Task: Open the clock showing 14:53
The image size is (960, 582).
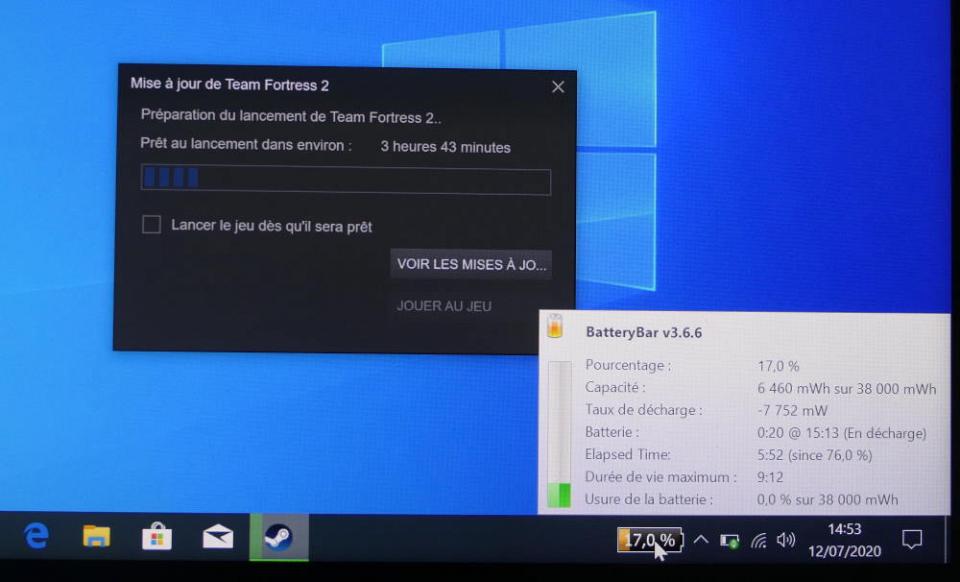Action: tap(844, 529)
